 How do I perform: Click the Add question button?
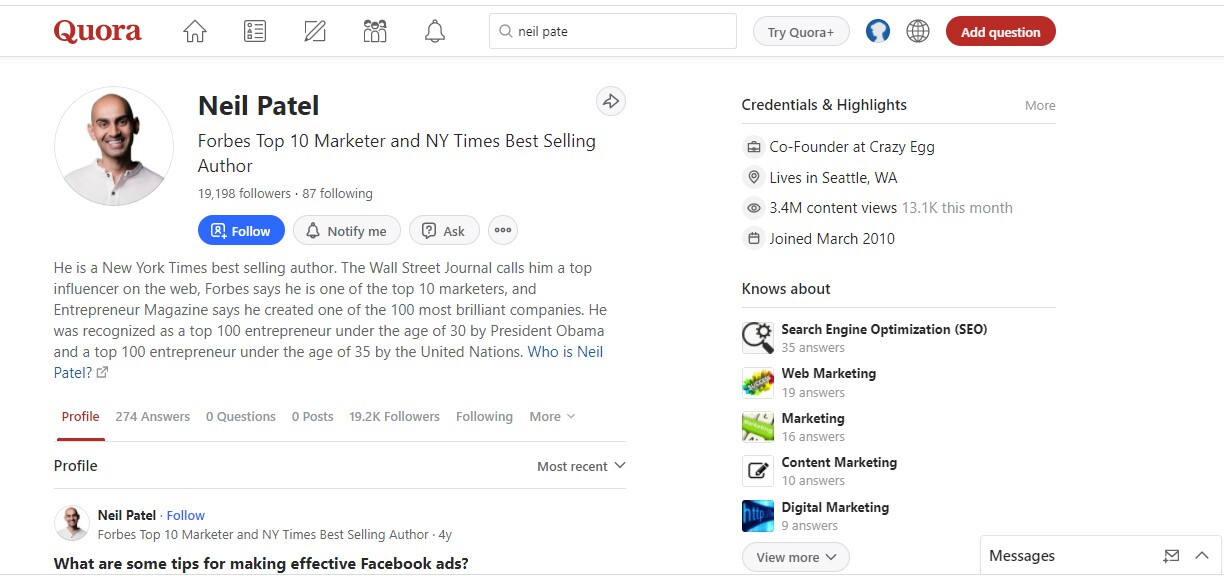(x=1001, y=32)
